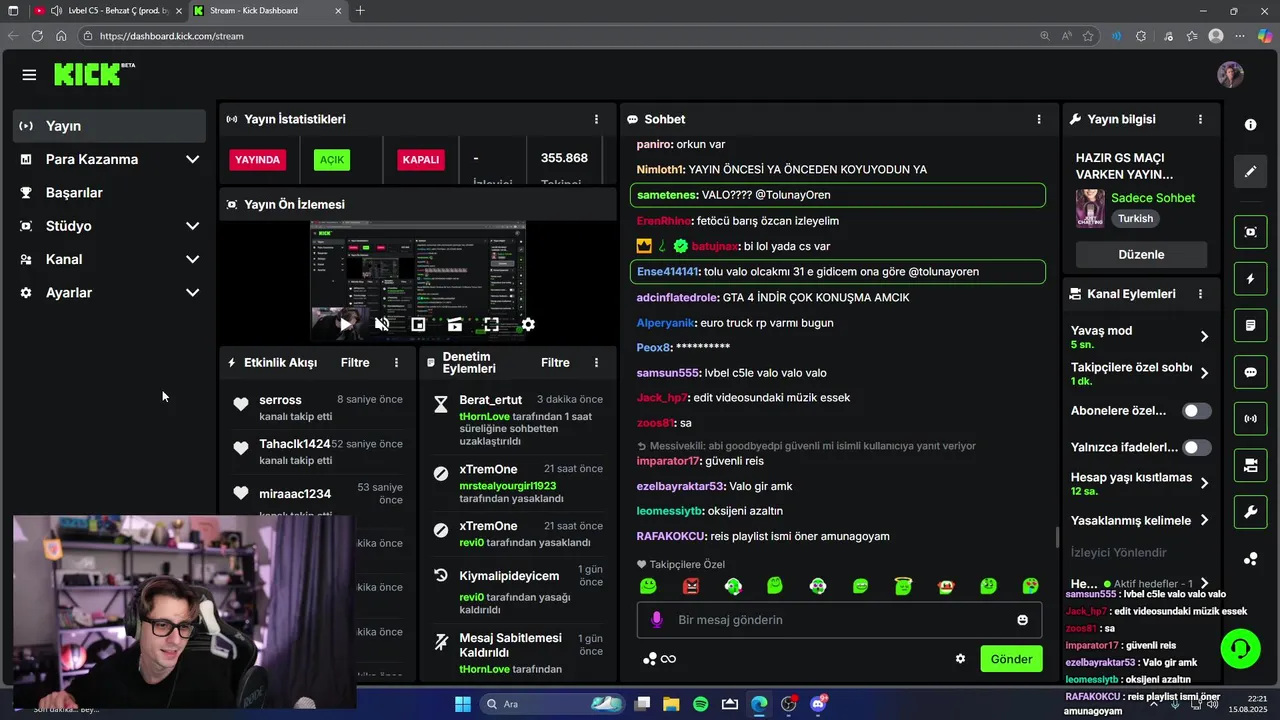The image size is (1280, 720).
Task: Insert the angry red emote
Action: click(x=691, y=586)
